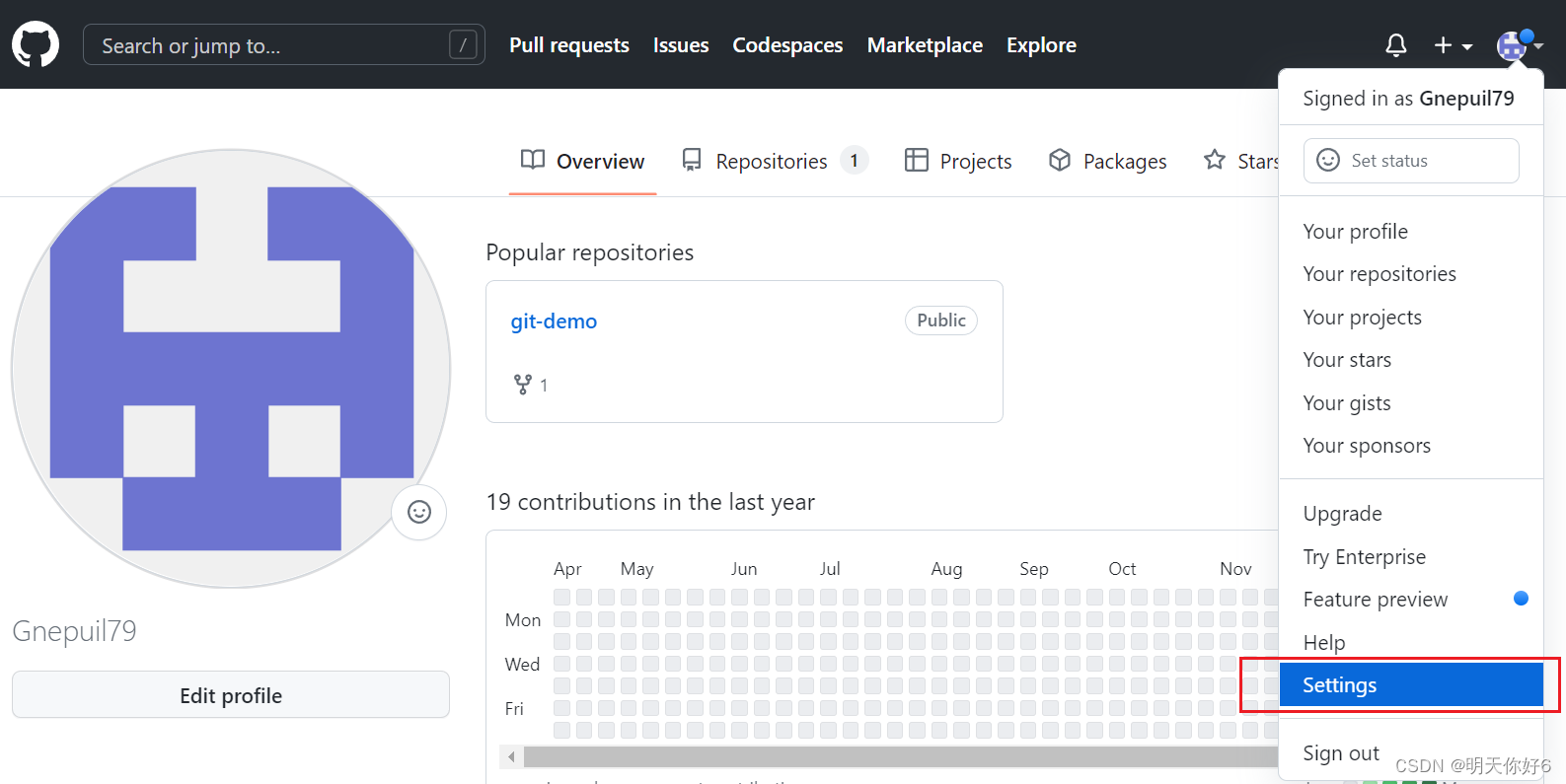Click the smiley status icon on avatar
This screenshot has height=784, width=1566.
tap(419, 512)
